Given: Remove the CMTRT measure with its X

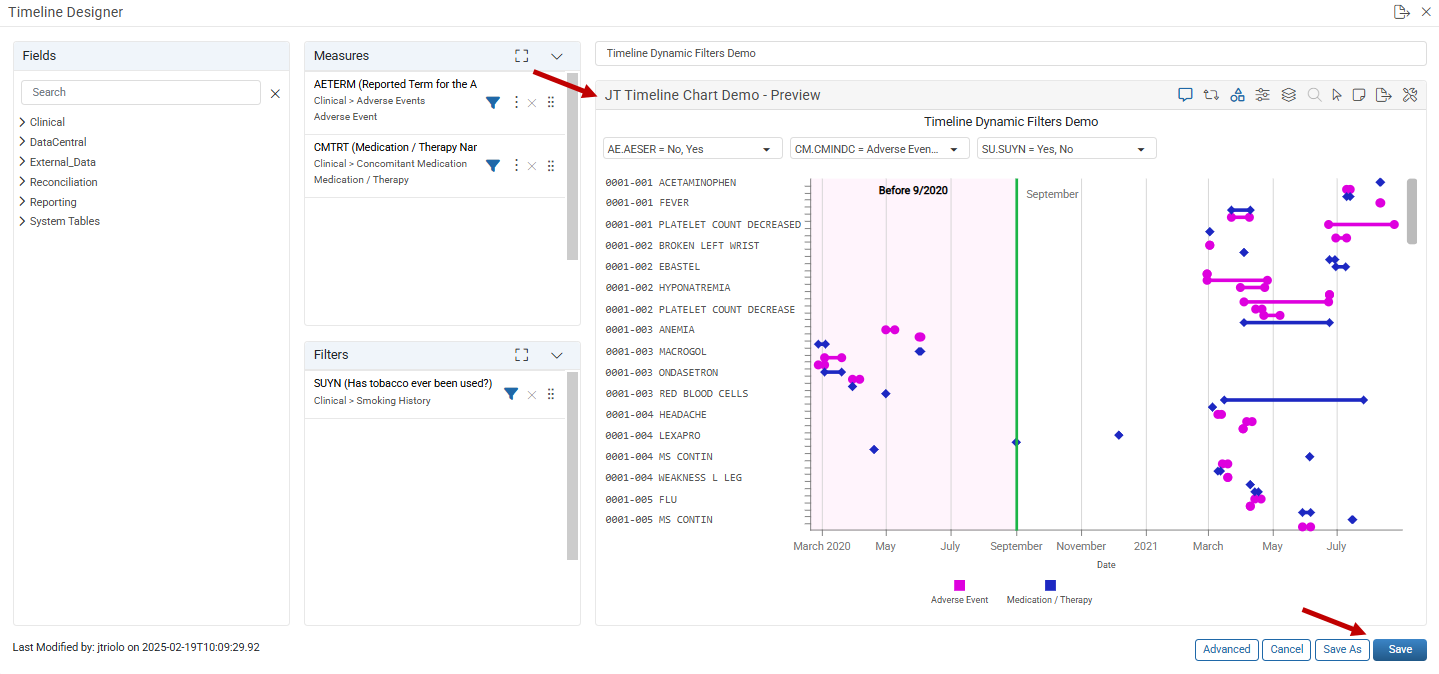Looking at the screenshot, I should click(x=532, y=166).
